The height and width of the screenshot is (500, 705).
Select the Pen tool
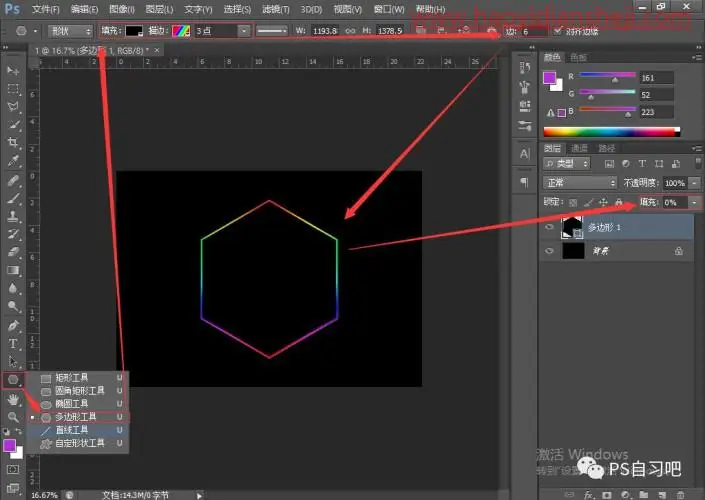(13, 326)
